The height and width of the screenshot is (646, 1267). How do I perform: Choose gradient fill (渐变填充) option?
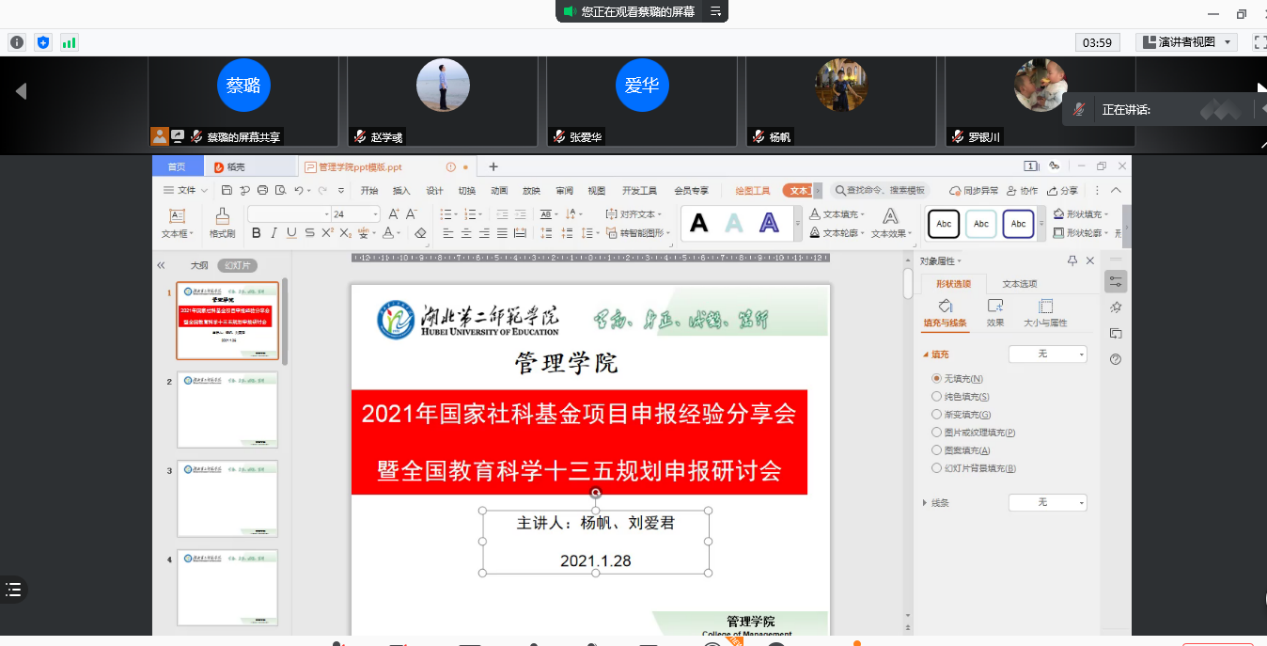point(937,414)
